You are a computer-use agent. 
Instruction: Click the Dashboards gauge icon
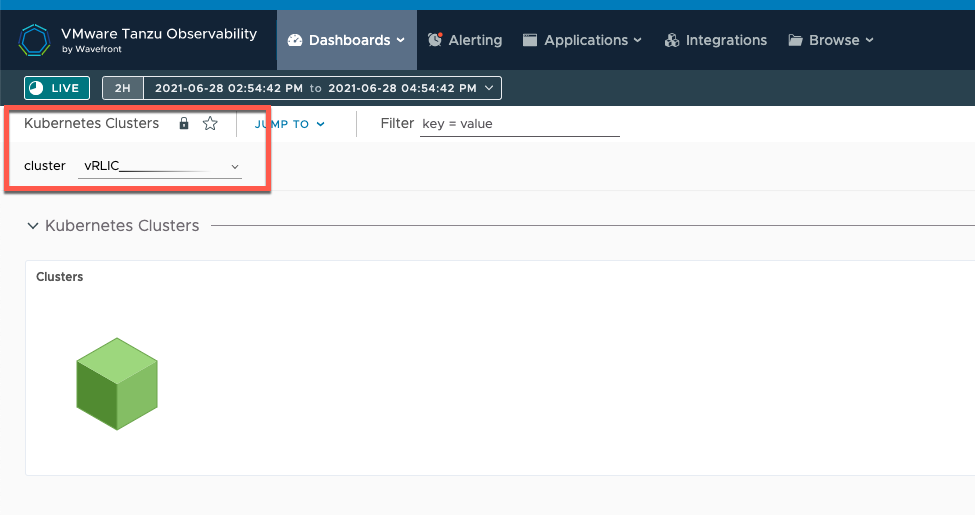click(x=295, y=40)
